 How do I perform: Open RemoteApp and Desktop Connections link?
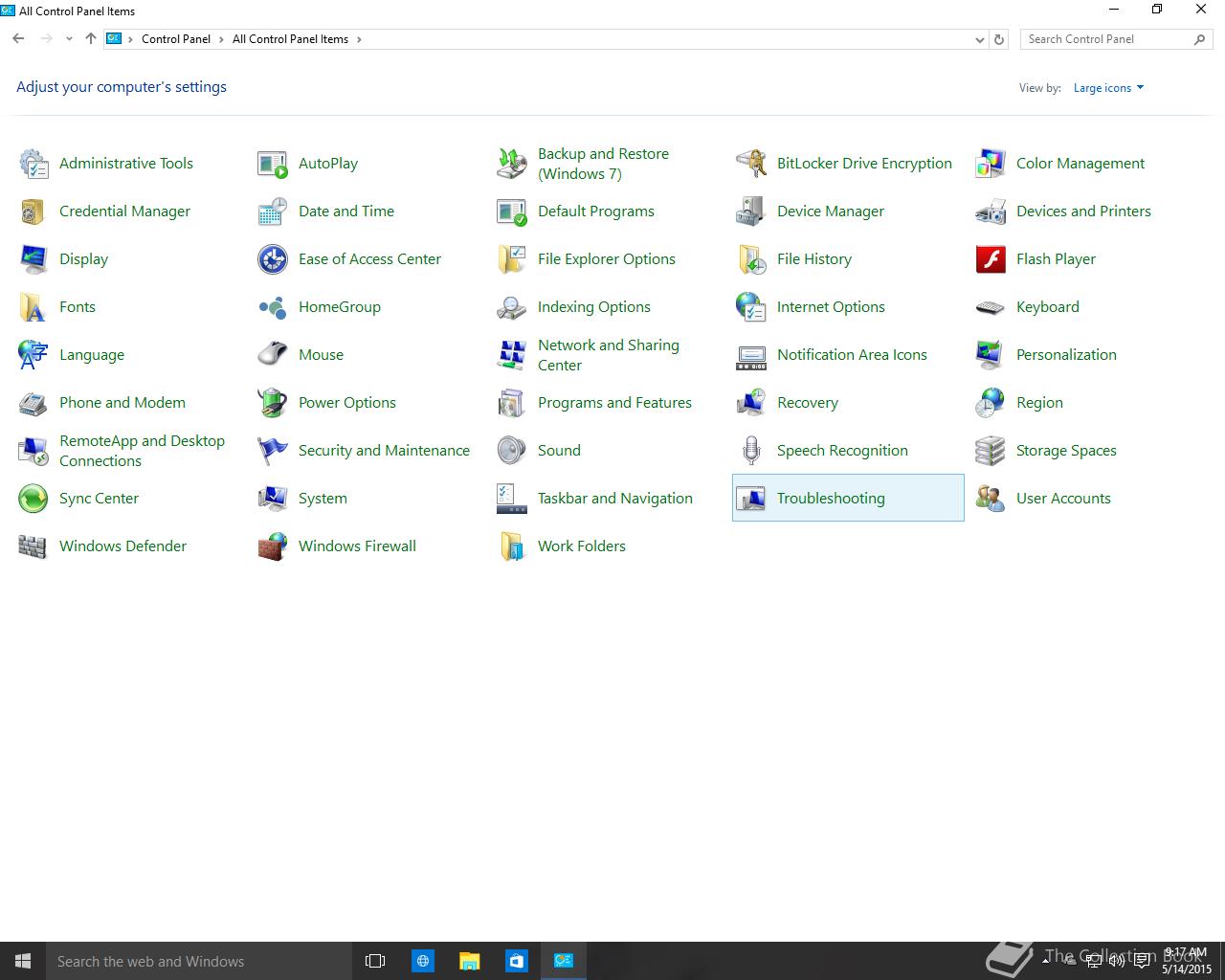pos(142,451)
